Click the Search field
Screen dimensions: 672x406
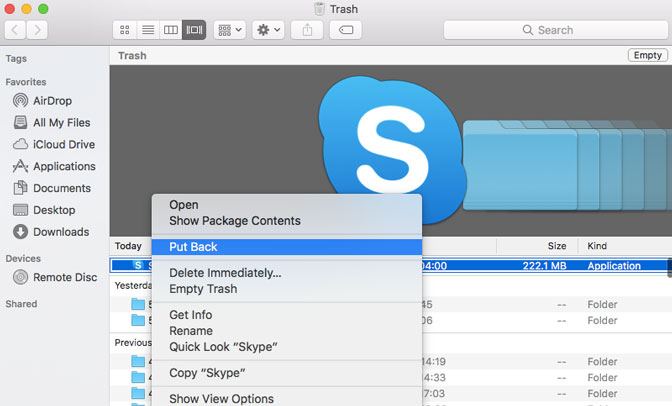[x=556, y=30]
